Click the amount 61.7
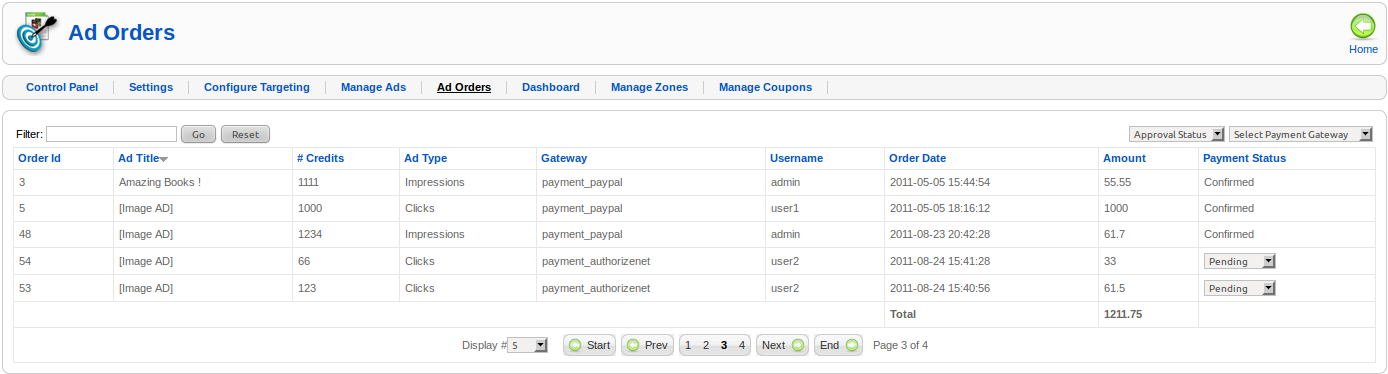Viewport: 1388px width, 374px height. 1114,234
